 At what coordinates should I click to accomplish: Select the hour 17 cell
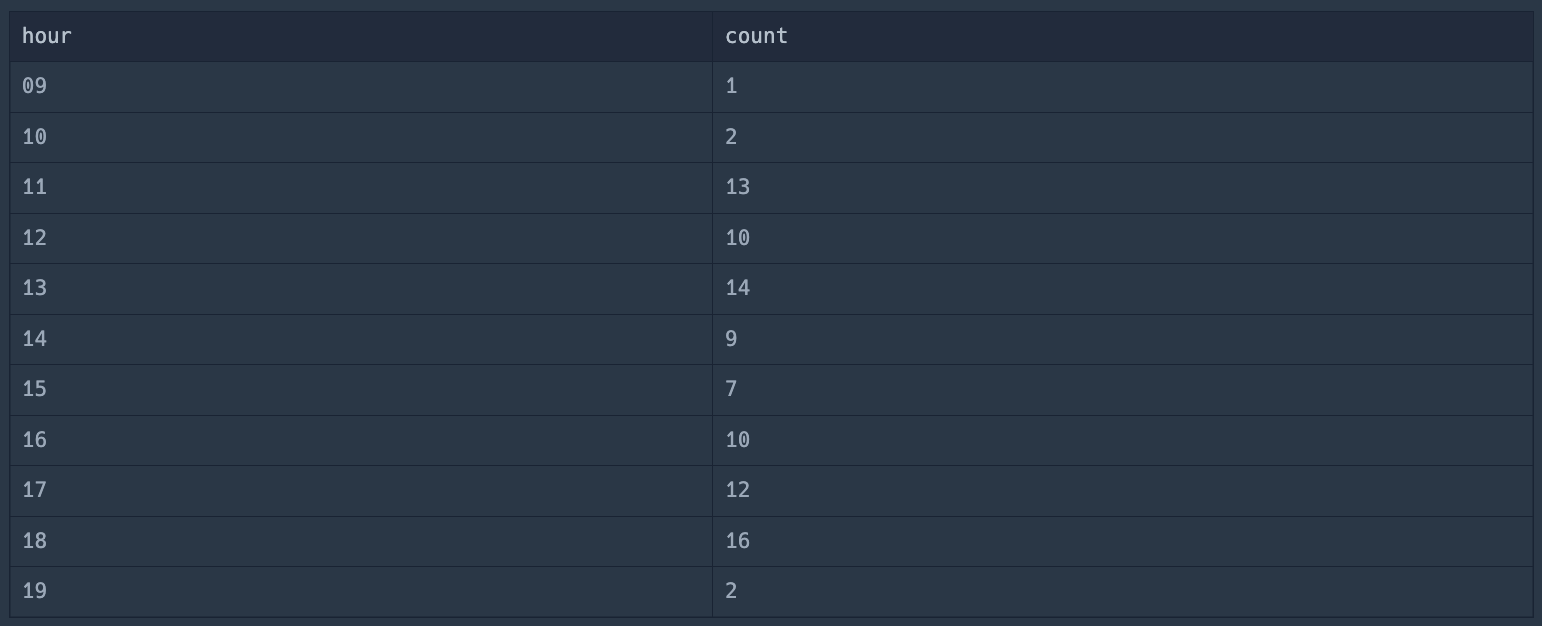pos(35,490)
